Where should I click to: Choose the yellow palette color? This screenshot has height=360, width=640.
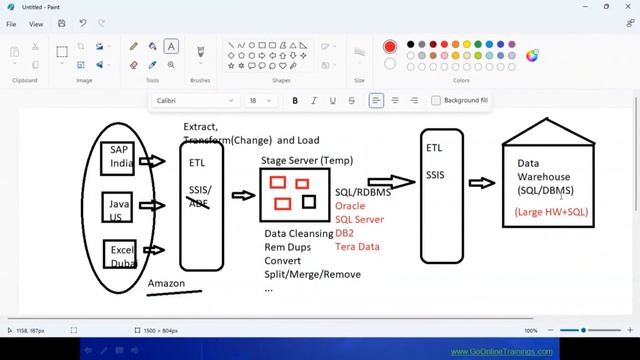[467, 44]
